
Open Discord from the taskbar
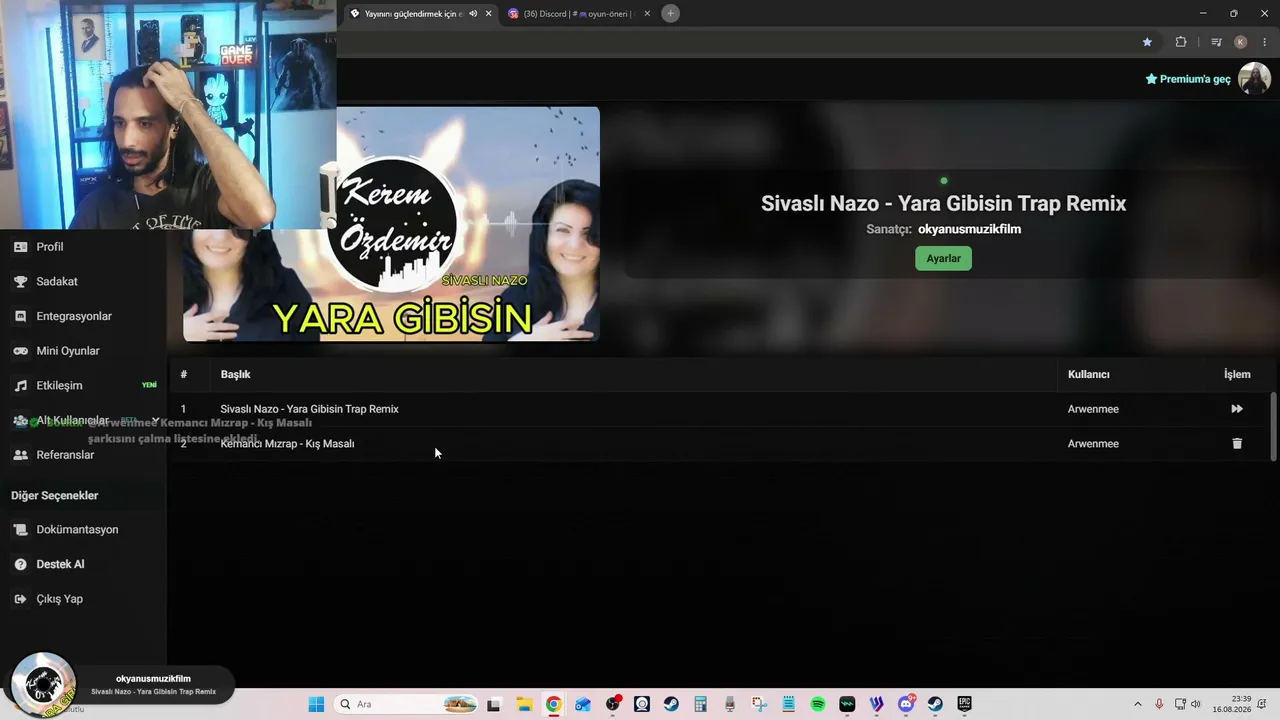pos(906,704)
